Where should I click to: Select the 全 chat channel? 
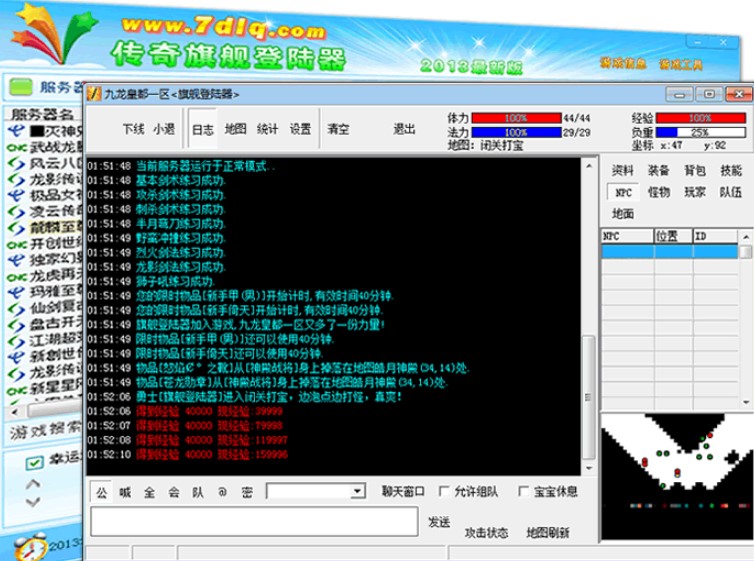(x=150, y=492)
